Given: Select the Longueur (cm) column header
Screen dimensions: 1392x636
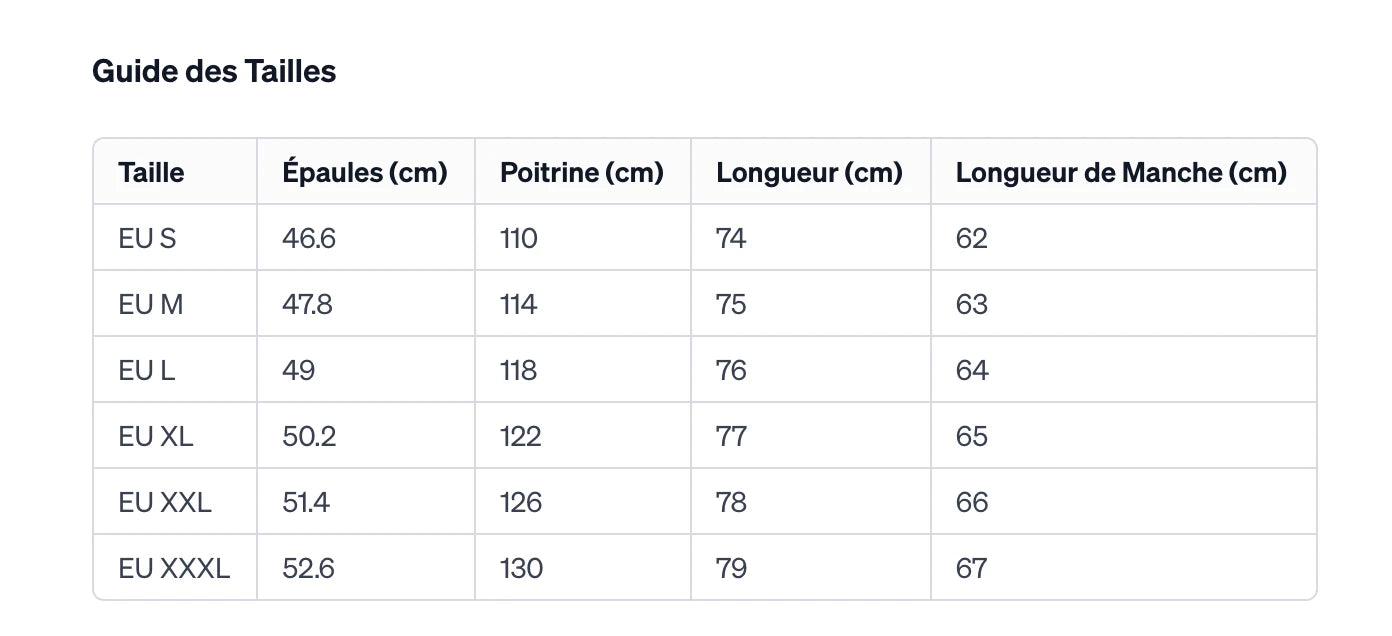Looking at the screenshot, I should [809, 172].
